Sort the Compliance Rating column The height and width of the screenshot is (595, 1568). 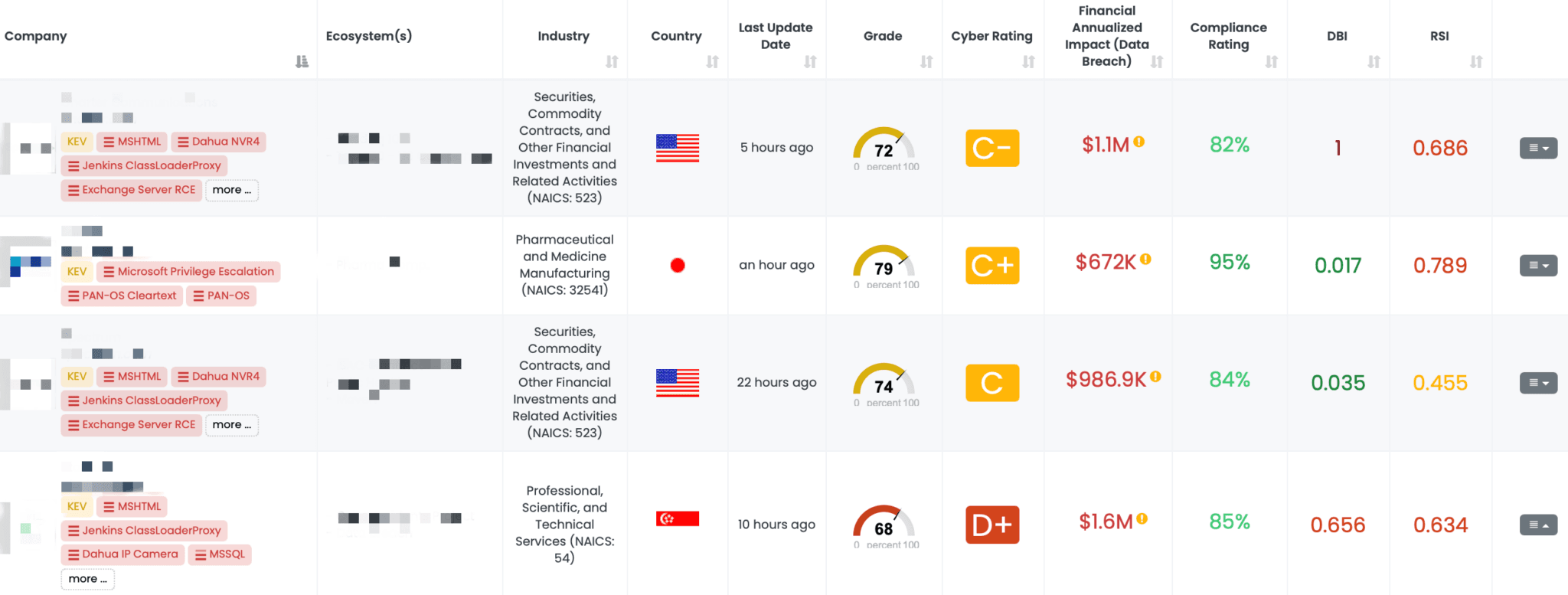click(1272, 61)
